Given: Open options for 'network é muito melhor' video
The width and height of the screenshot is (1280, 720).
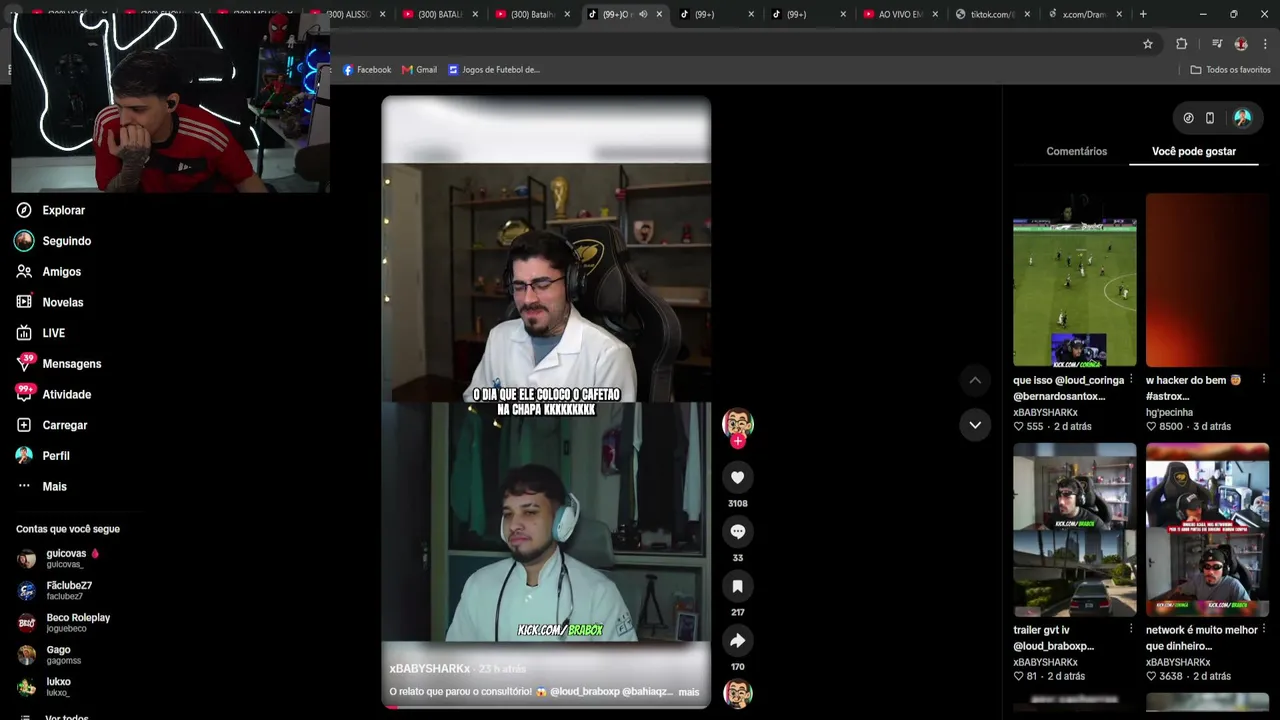Looking at the screenshot, I should [x=1264, y=630].
